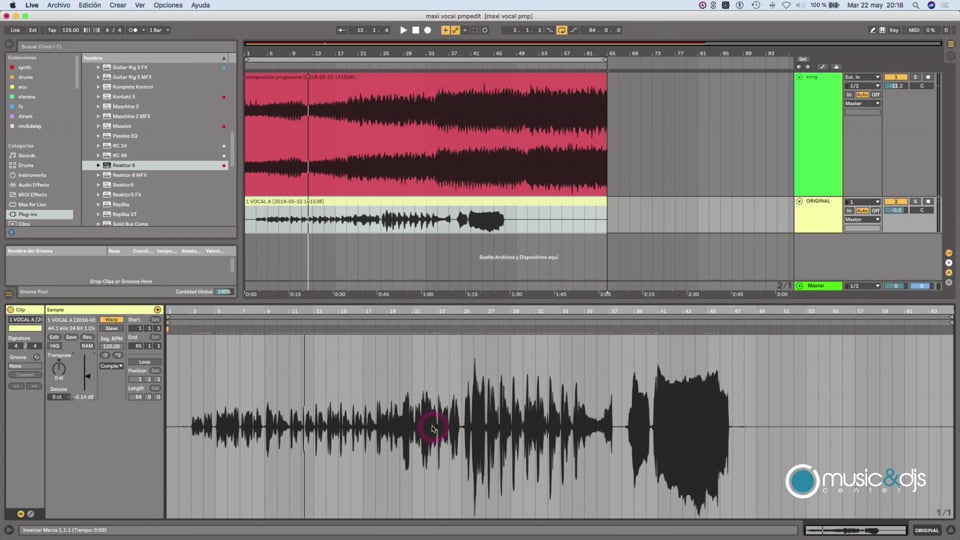Expand the Reaktor 6 entry
960x540 pixels.
point(98,165)
